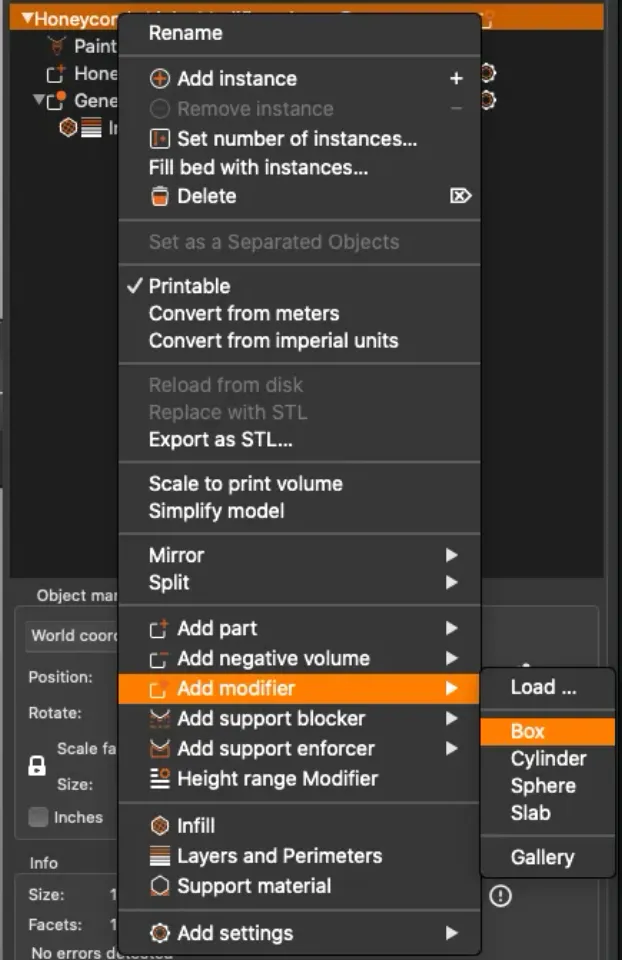Collapse the Honeycomb object tree triangle
The image size is (622, 960).
(27, 18)
